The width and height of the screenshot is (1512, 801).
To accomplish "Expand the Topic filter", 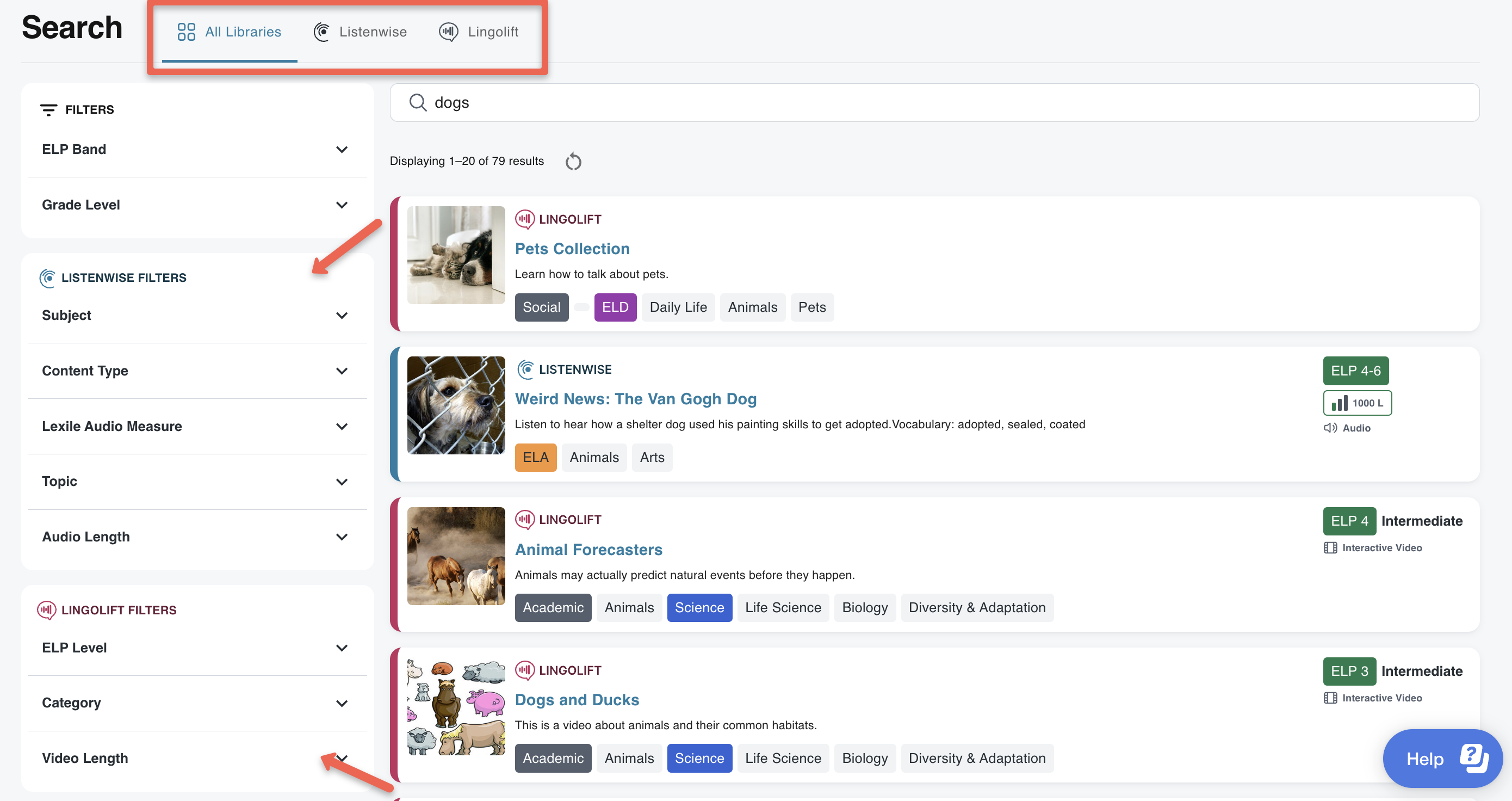I will coord(197,482).
